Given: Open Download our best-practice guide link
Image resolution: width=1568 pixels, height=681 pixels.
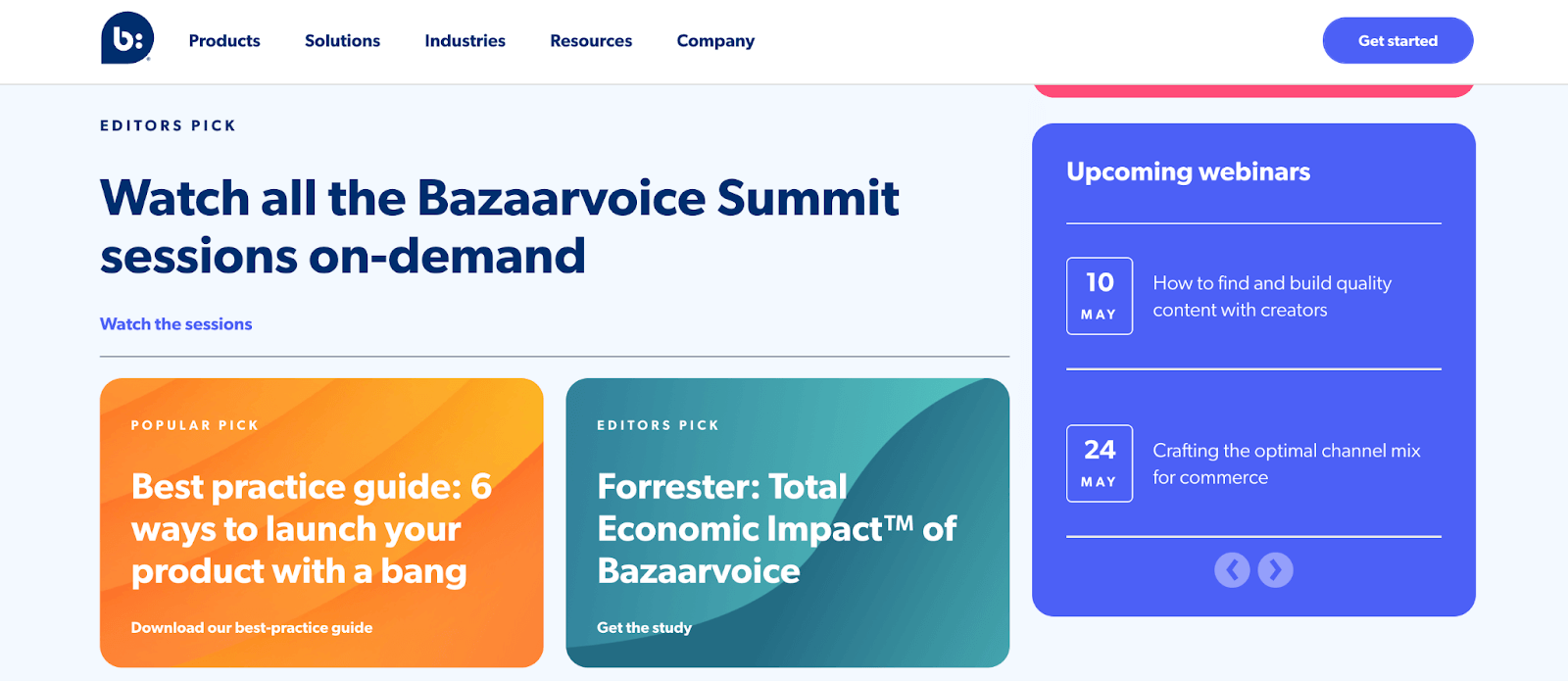Looking at the screenshot, I should coord(252,628).
